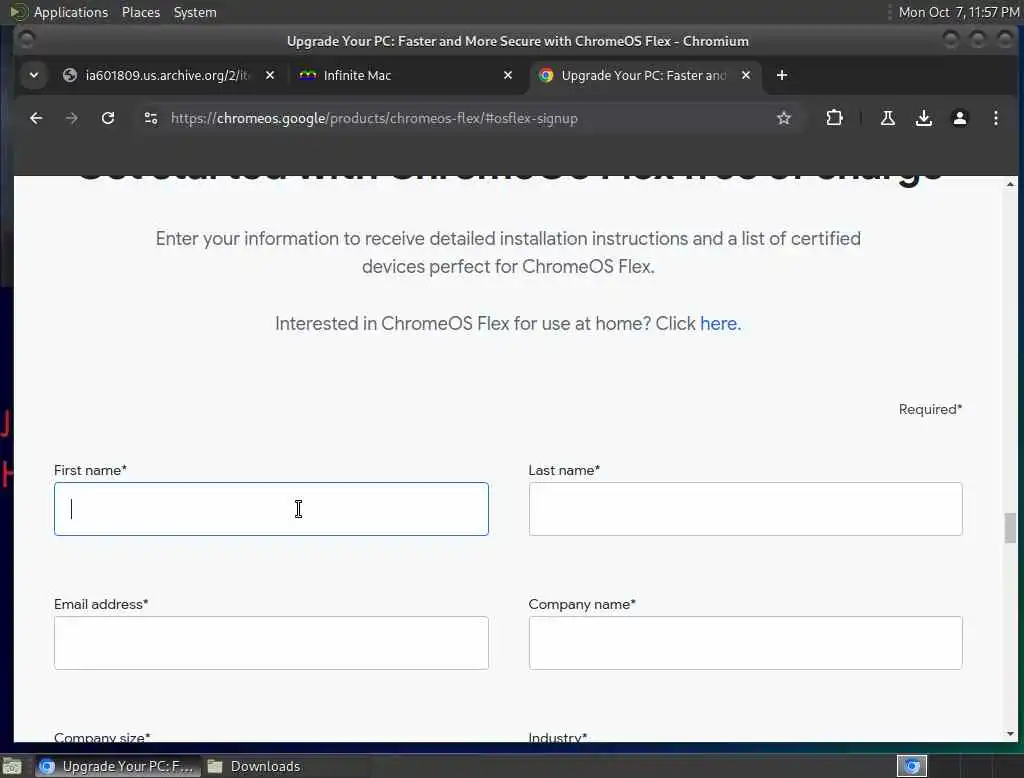The height and width of the screenshot is (778, 1024).
Task: Open the profile avatar menu
Action: click(x=959, y=118)
